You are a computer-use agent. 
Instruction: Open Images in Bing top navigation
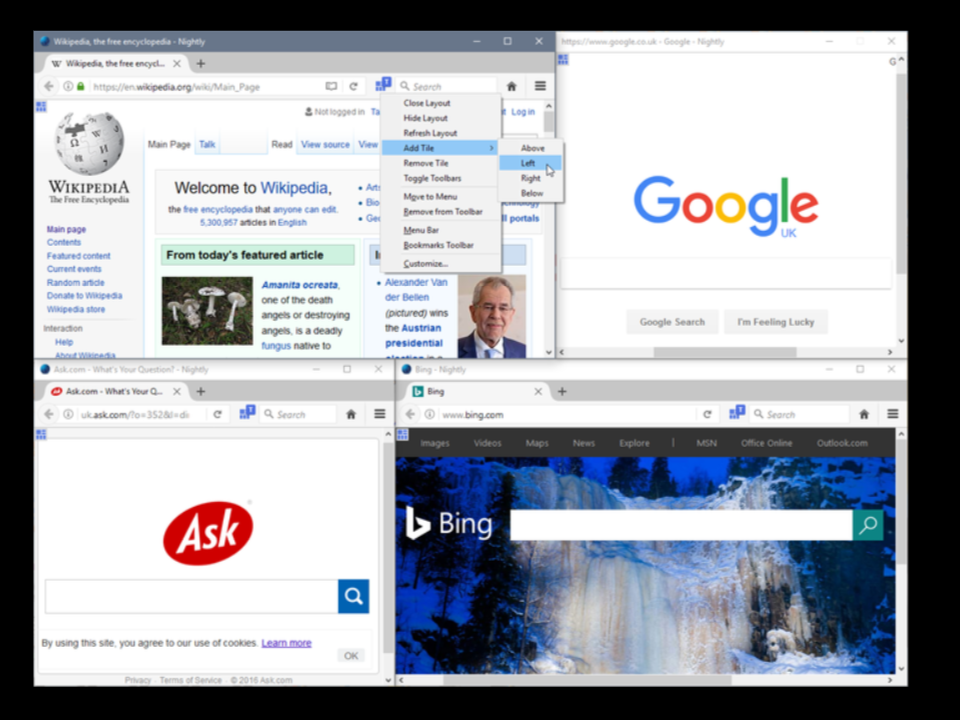[x=435, y=443]
